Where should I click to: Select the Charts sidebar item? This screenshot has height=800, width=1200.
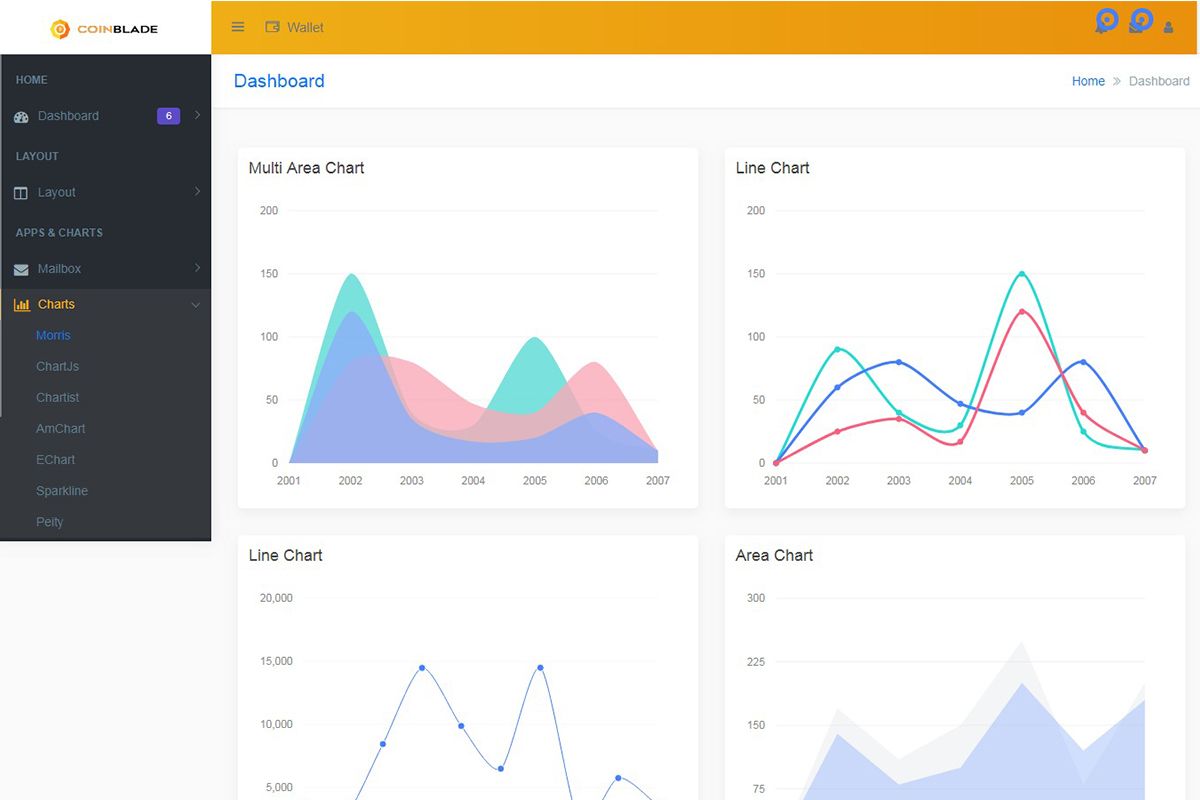tap(106, 304)
